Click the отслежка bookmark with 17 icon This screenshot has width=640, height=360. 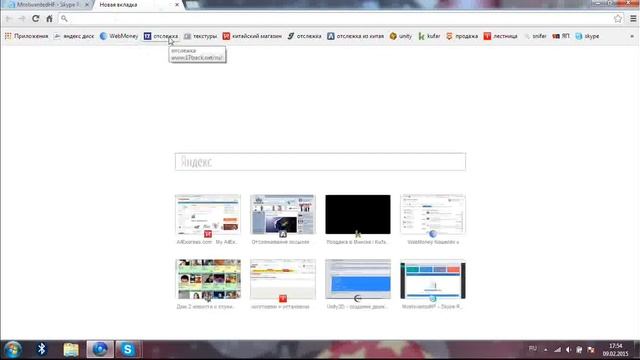[x=161, y=36]
